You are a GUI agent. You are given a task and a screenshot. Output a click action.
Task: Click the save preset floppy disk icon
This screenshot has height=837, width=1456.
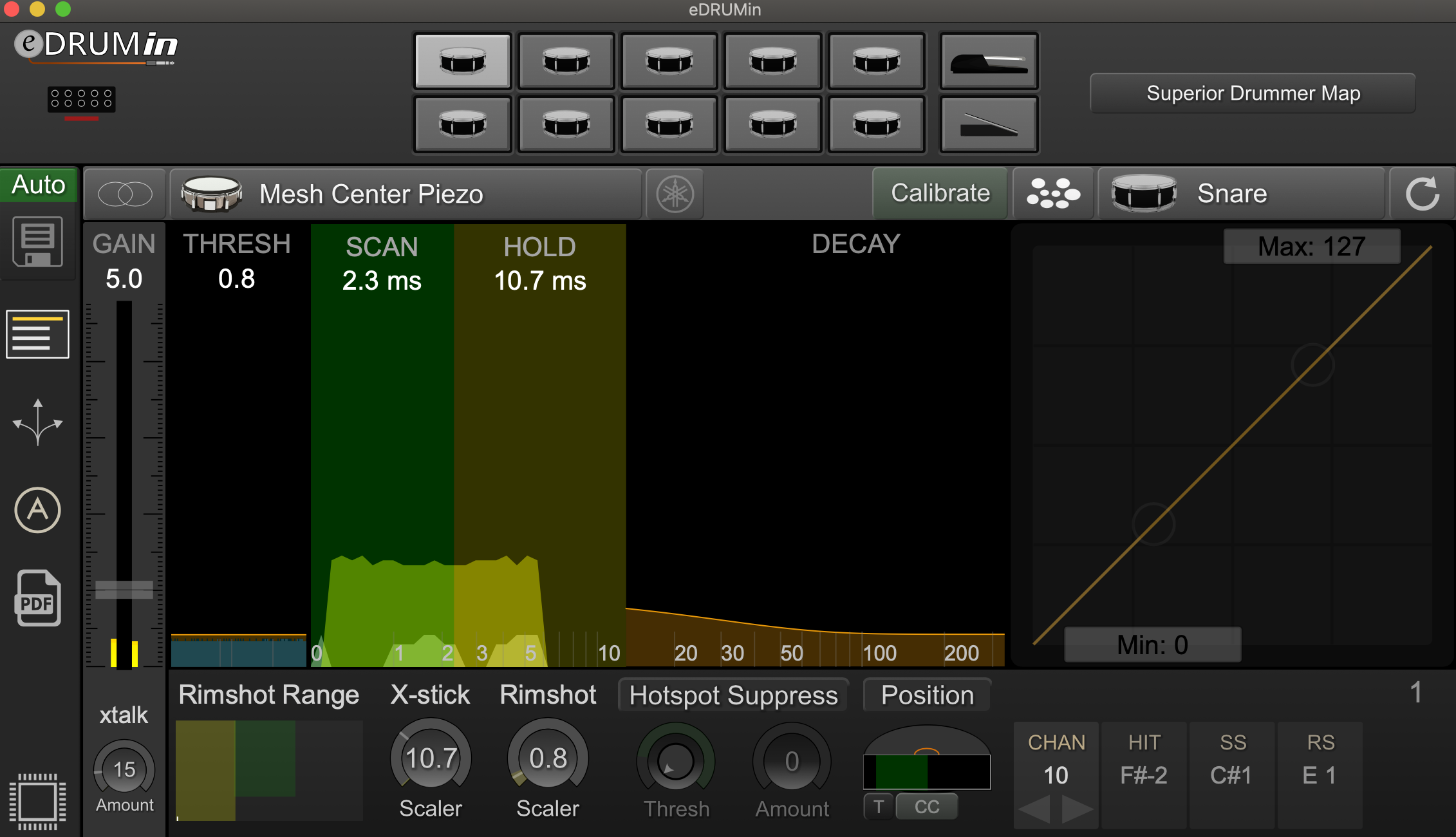pos(38,242)
